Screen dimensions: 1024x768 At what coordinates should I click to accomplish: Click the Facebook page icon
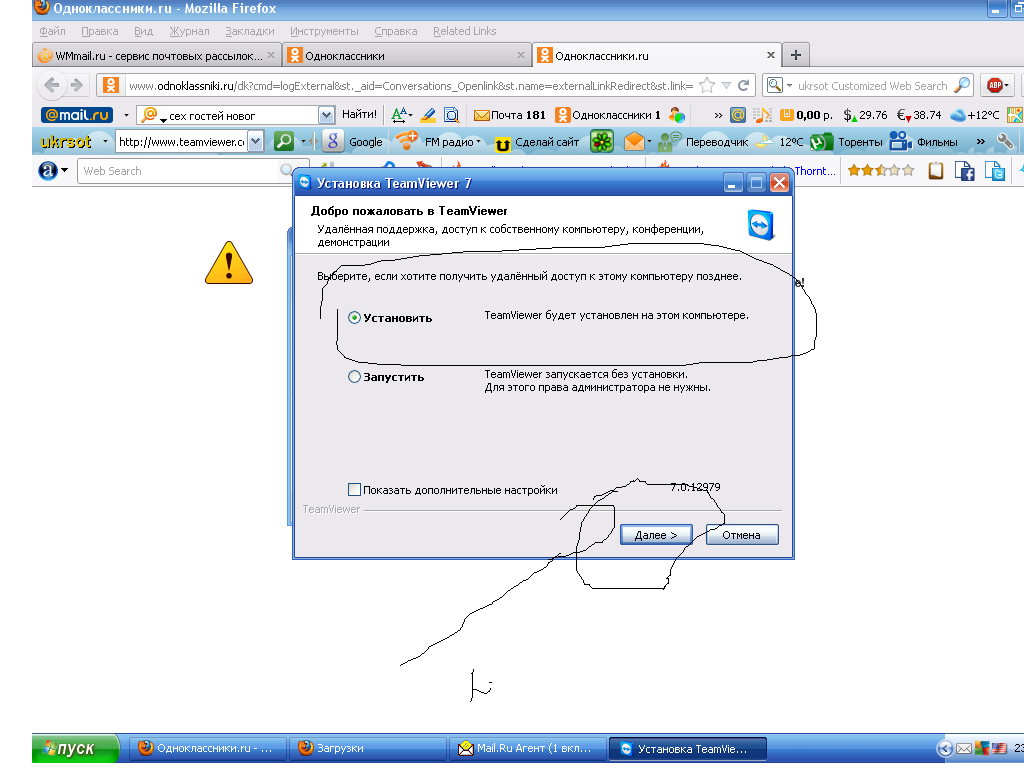(965, 171)
